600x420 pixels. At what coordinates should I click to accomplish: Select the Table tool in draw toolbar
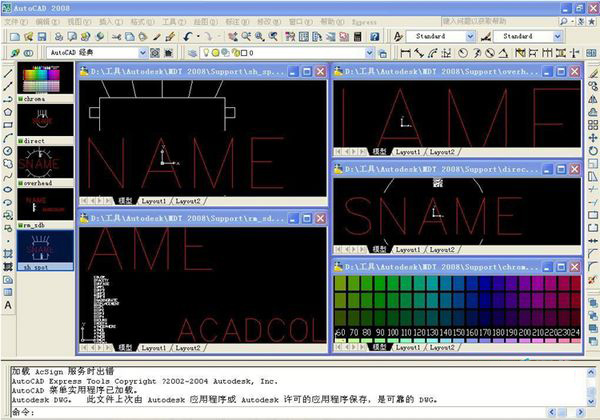(8, 293)
